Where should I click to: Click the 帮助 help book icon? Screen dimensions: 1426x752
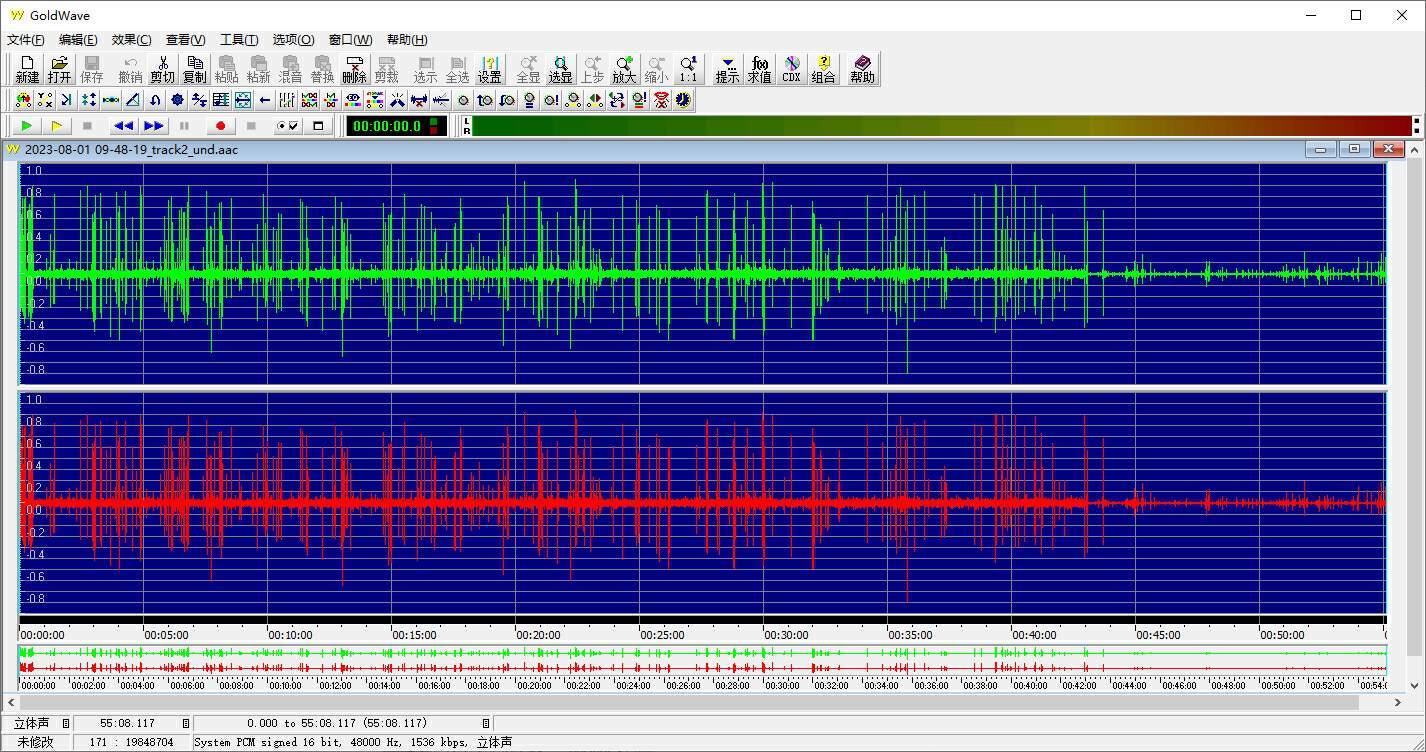click(x=862, y=69)
